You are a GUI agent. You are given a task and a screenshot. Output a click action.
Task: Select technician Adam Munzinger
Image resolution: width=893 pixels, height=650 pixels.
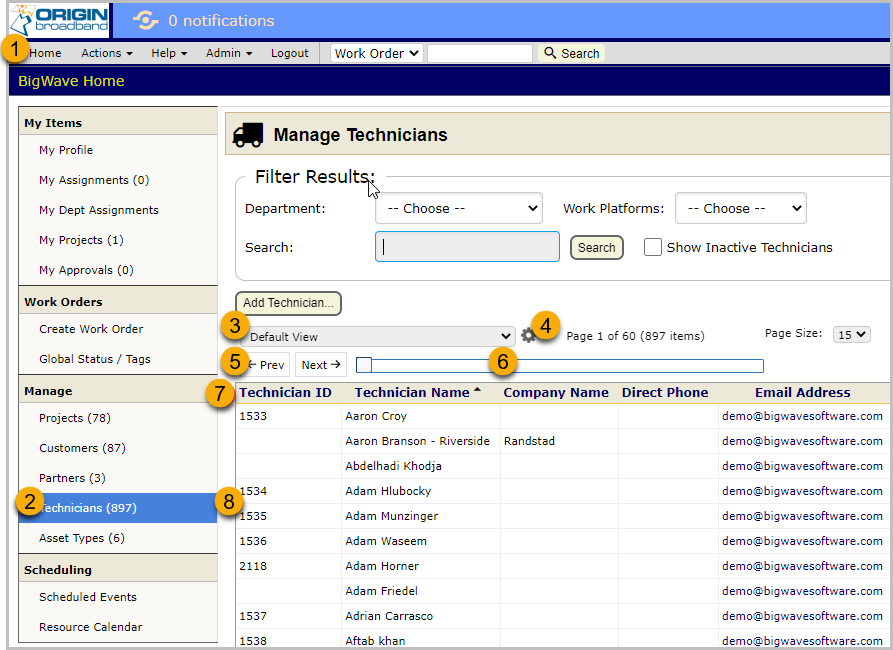click(x=391, y=516)
